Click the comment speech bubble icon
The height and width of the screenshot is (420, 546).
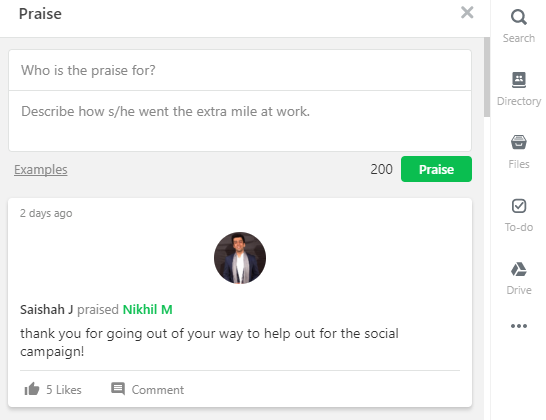[x=118, y=389]
